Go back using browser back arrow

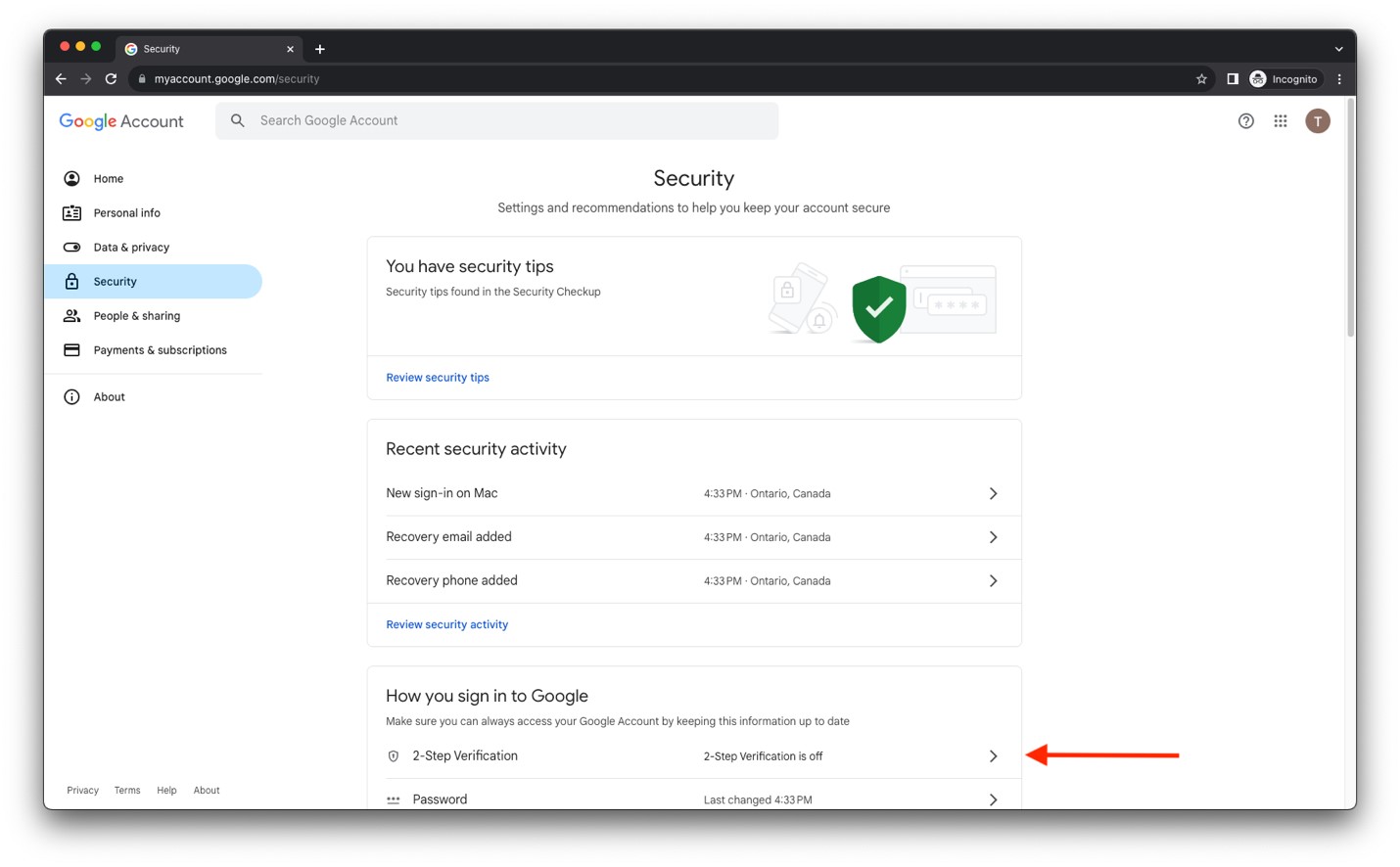[61, 79]
